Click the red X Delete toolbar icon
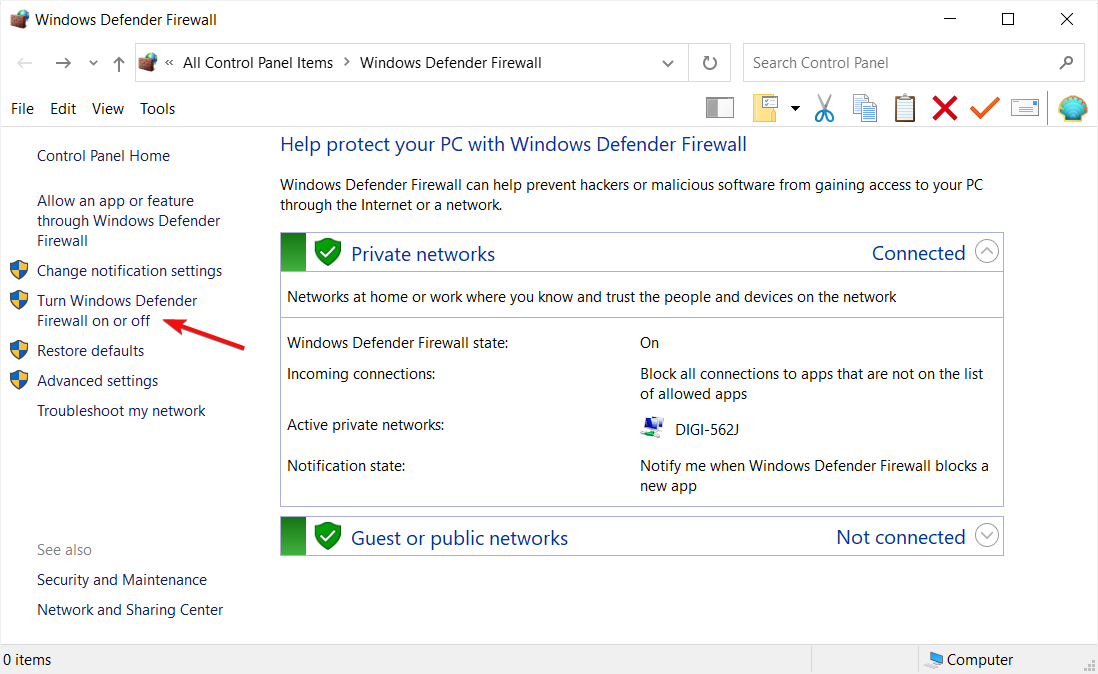This screenshot has width=1098, height=674. (945, 108)
